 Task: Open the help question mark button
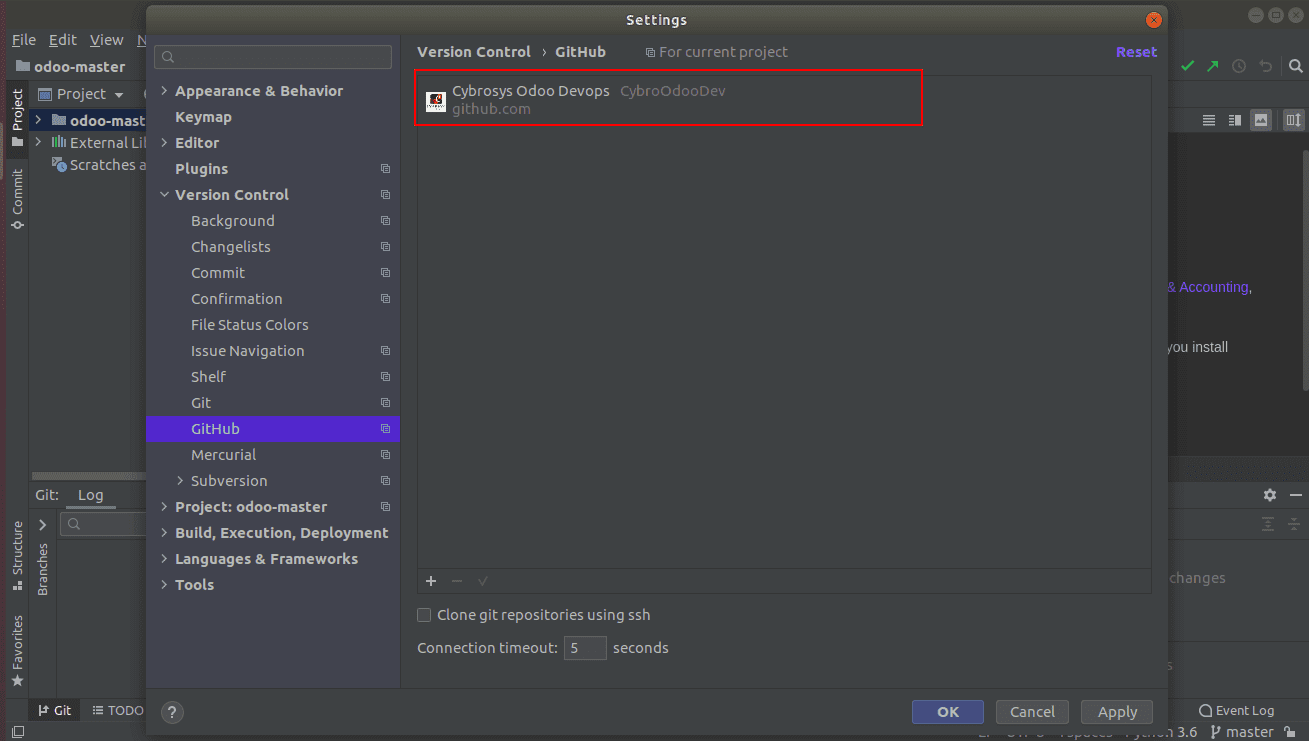click(x=172, y=712)
